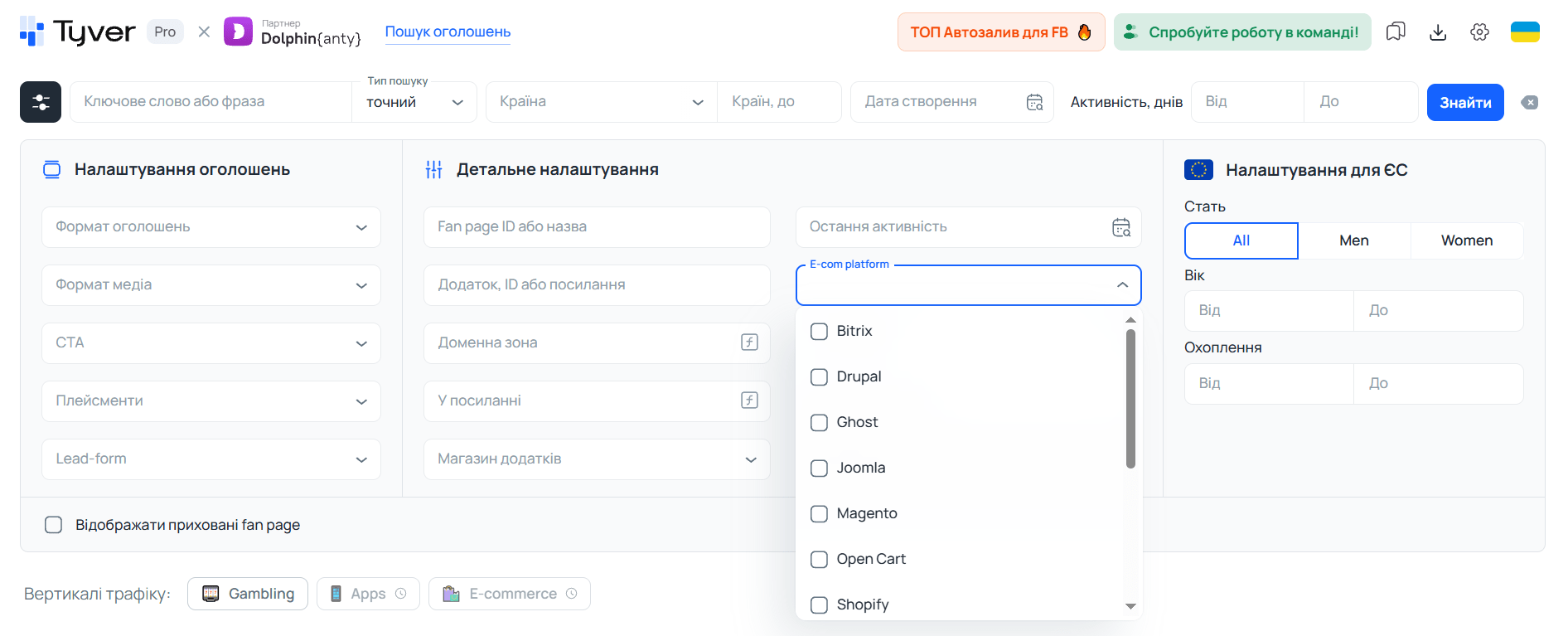Select the Women gender tab
The image size is (1568, 636).
tap(1467, 240)
